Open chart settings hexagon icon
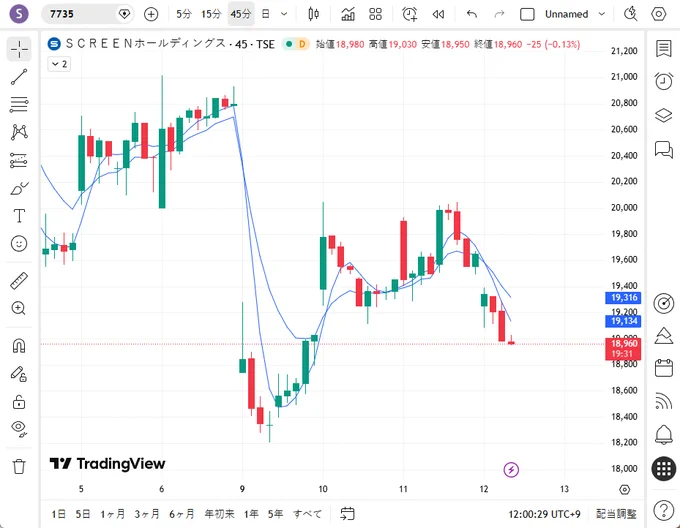This screenshot has height=528, width=680. coord(658,14)
